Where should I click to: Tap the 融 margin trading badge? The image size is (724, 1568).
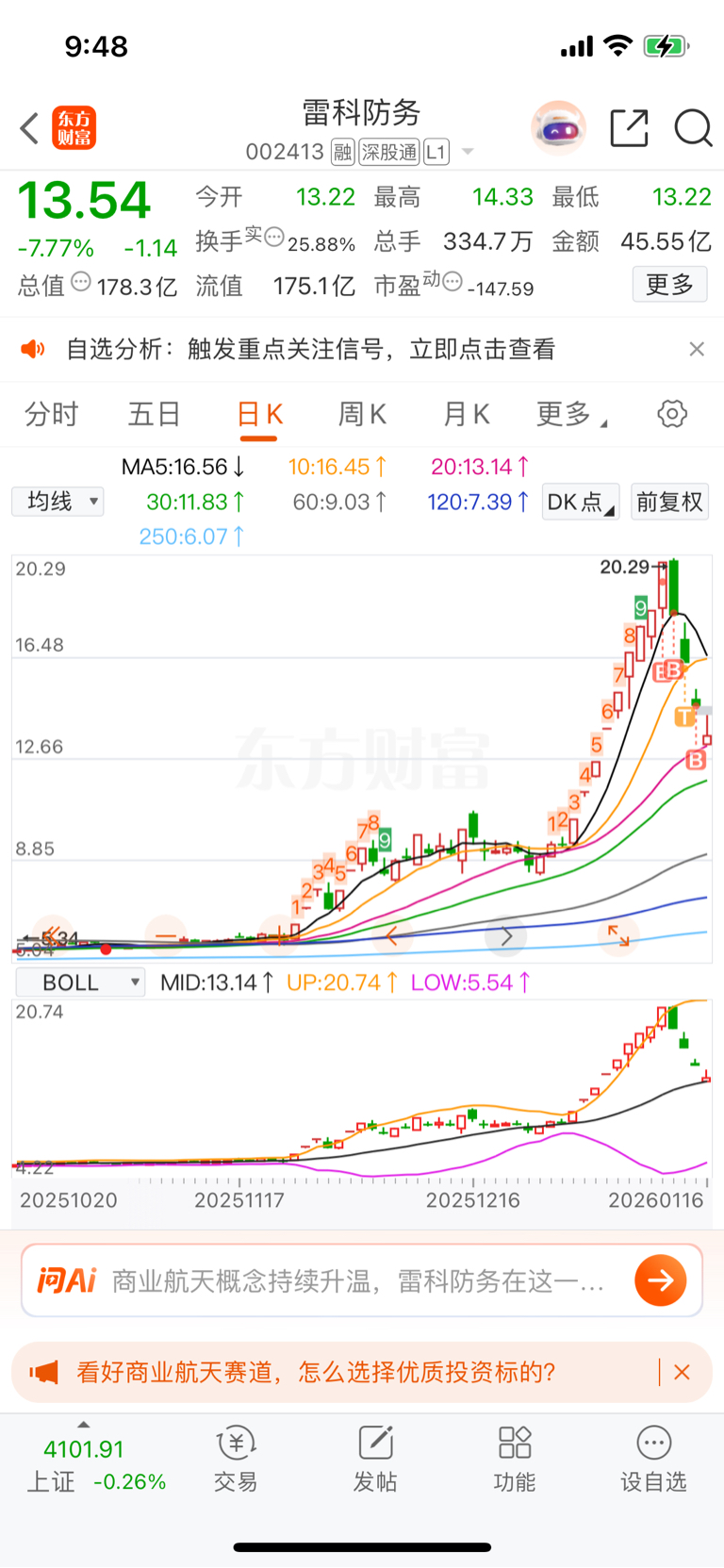click(x=343, y=152)
